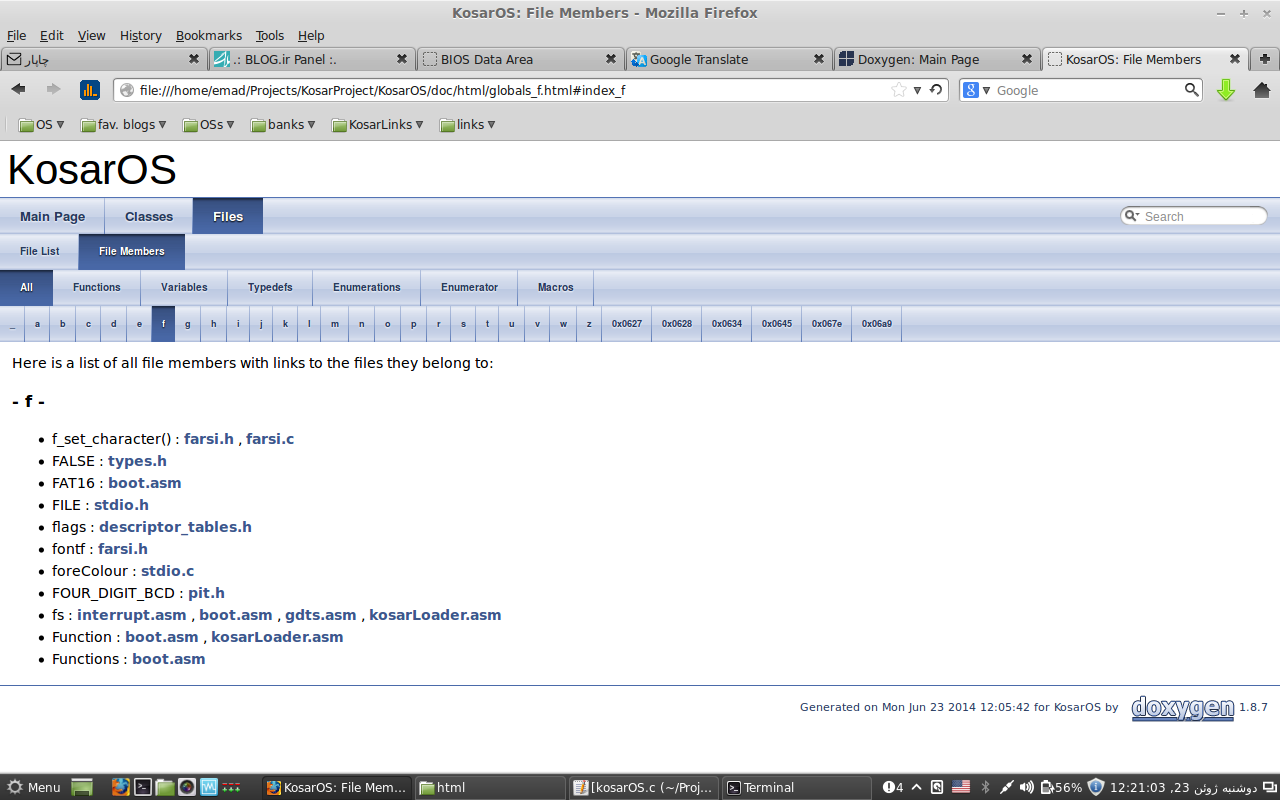Open the Menu button on the panel

(x=33, y=787)
